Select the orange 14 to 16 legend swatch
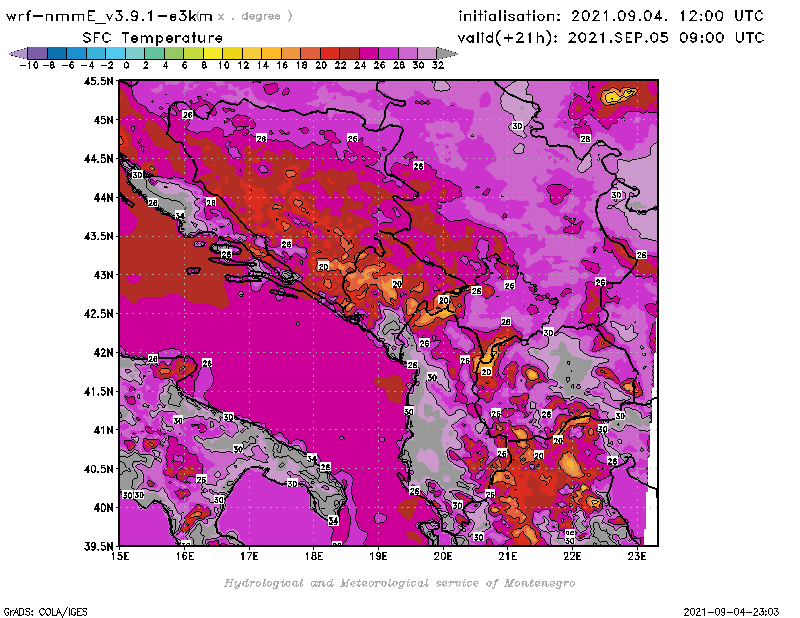The image size is (800, 618). point(271,53)
